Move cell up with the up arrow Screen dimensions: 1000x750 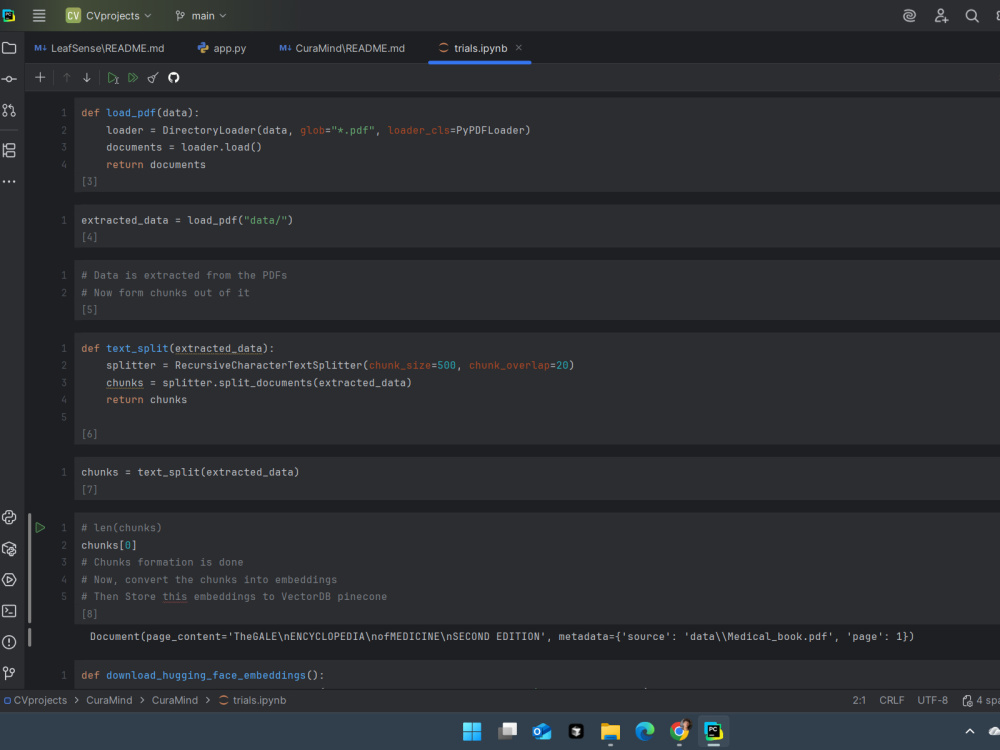pyautogui.click(x=66, y=78)
